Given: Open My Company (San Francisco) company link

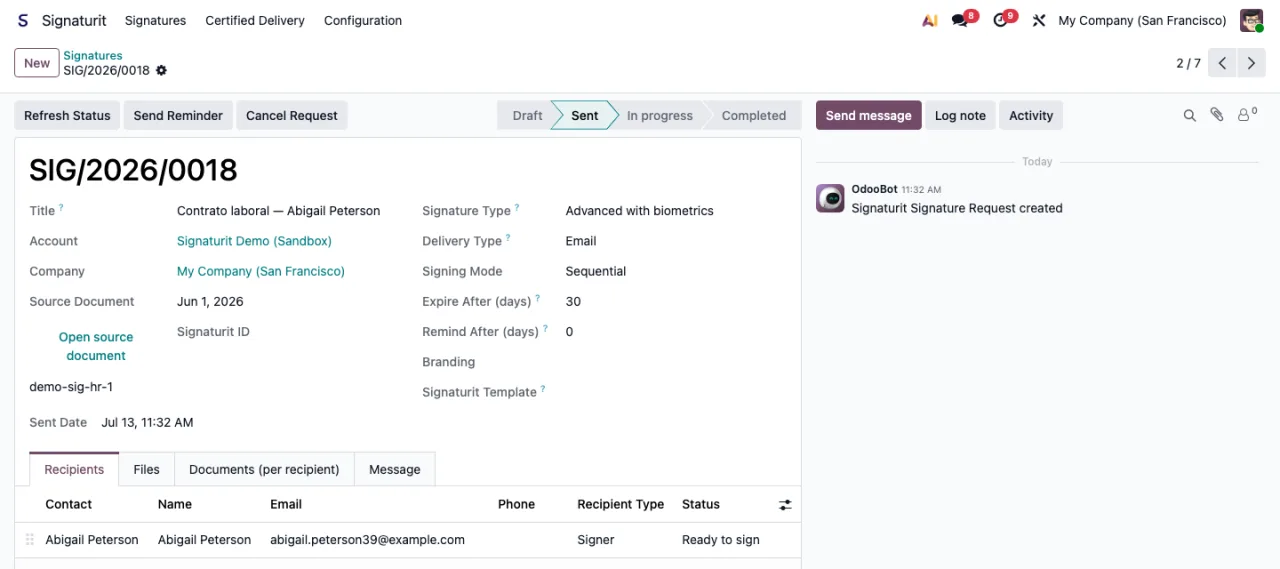Looking at the screenshot, I should point(261,271).
